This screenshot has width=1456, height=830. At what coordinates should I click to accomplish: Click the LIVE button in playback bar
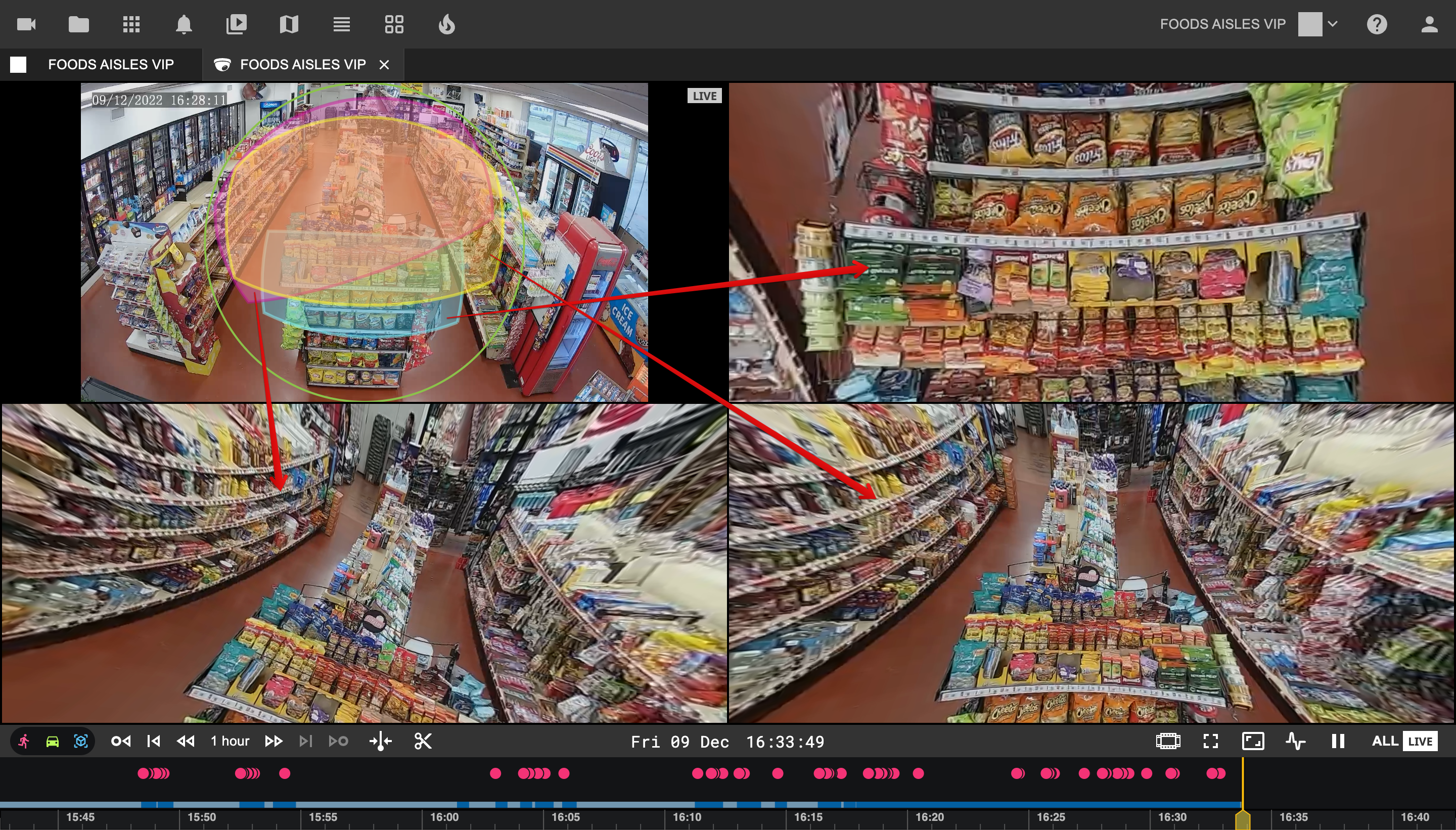(1420, 741)
